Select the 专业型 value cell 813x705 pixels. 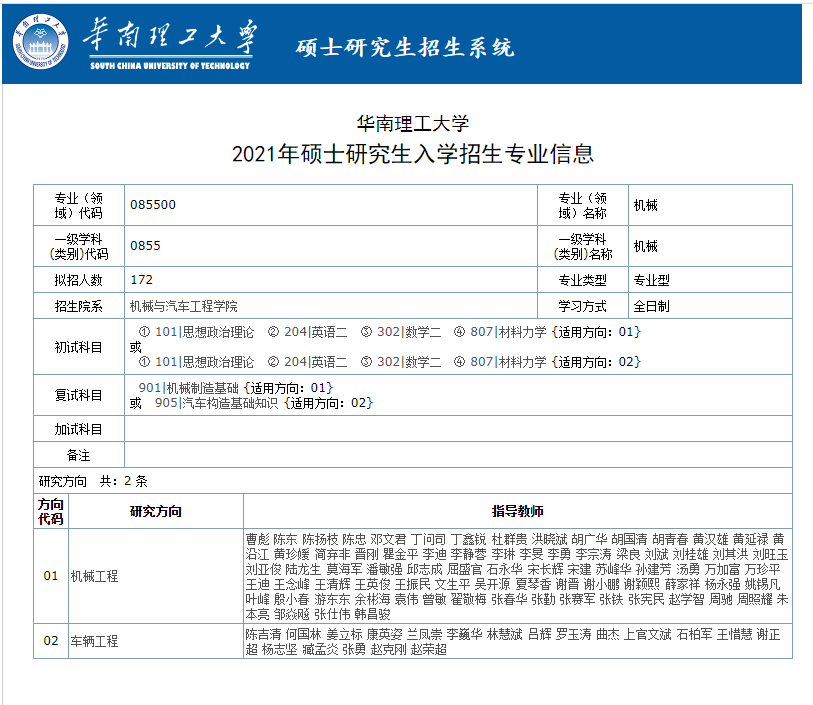710,280
